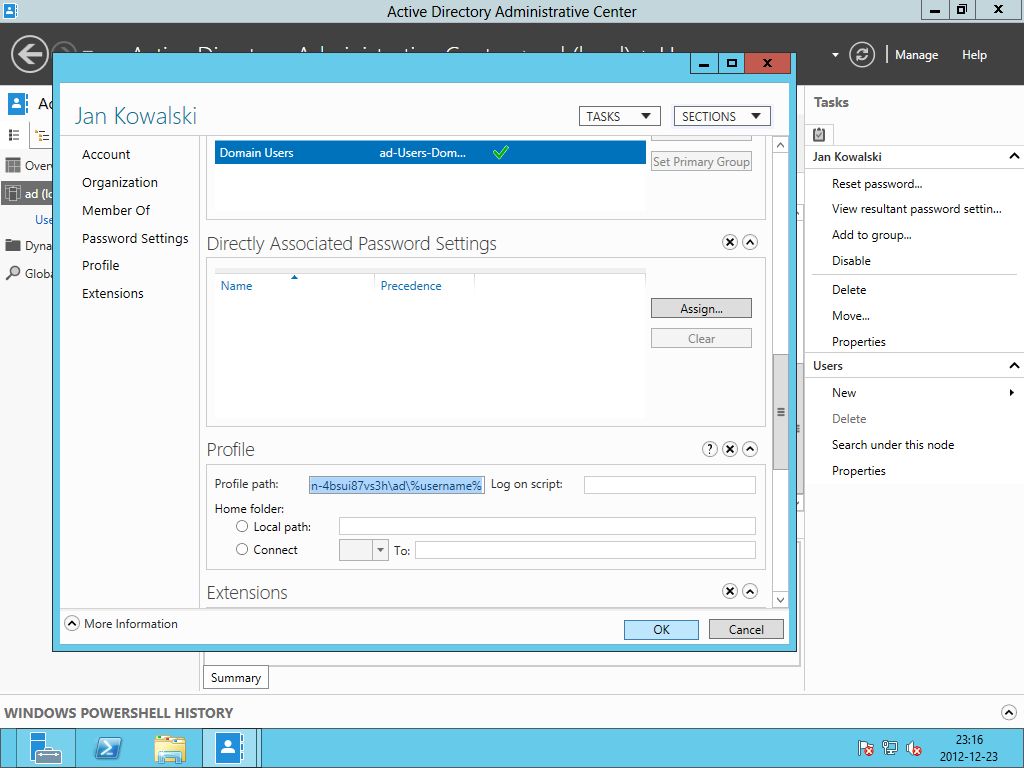Go to the Profile section link
This screenshot has width=1024, height=768.
(x=101, y=265)
